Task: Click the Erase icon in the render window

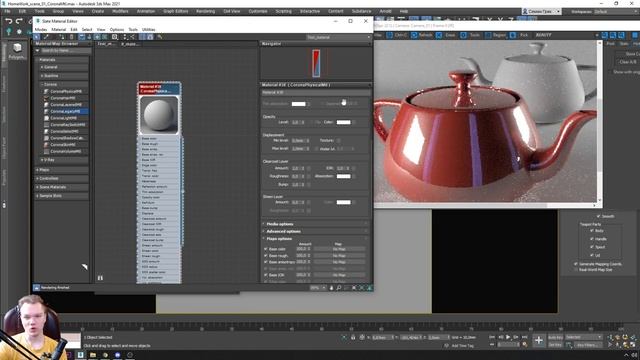Action: click(x=439, y=35)
